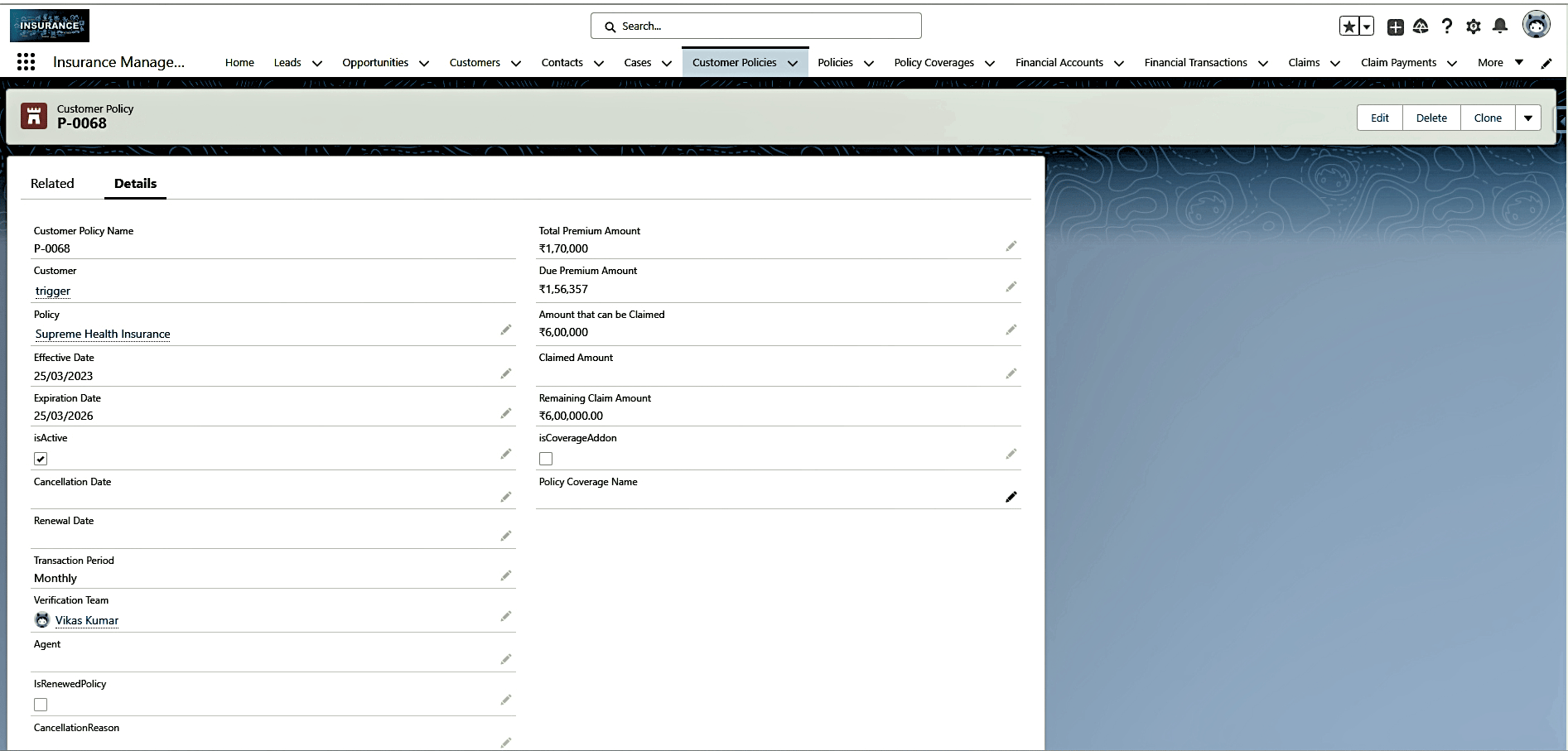Edit Agent field pencil icon

coord(506,659)
